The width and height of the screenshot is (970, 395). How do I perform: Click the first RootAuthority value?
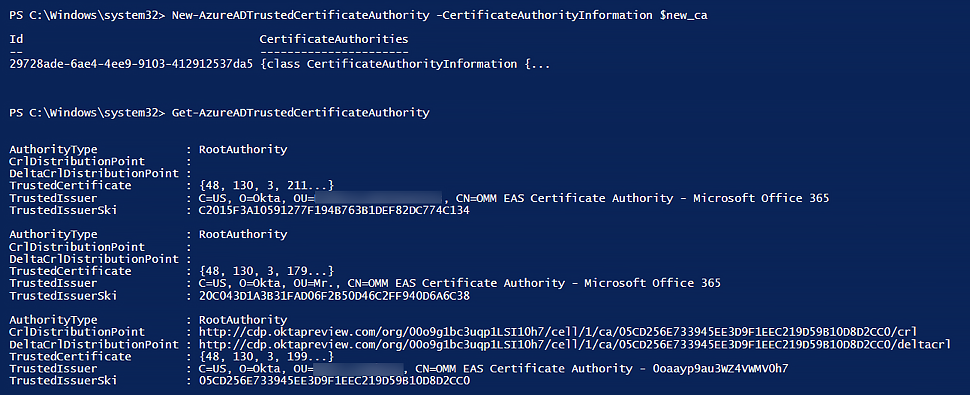point(242,149)
